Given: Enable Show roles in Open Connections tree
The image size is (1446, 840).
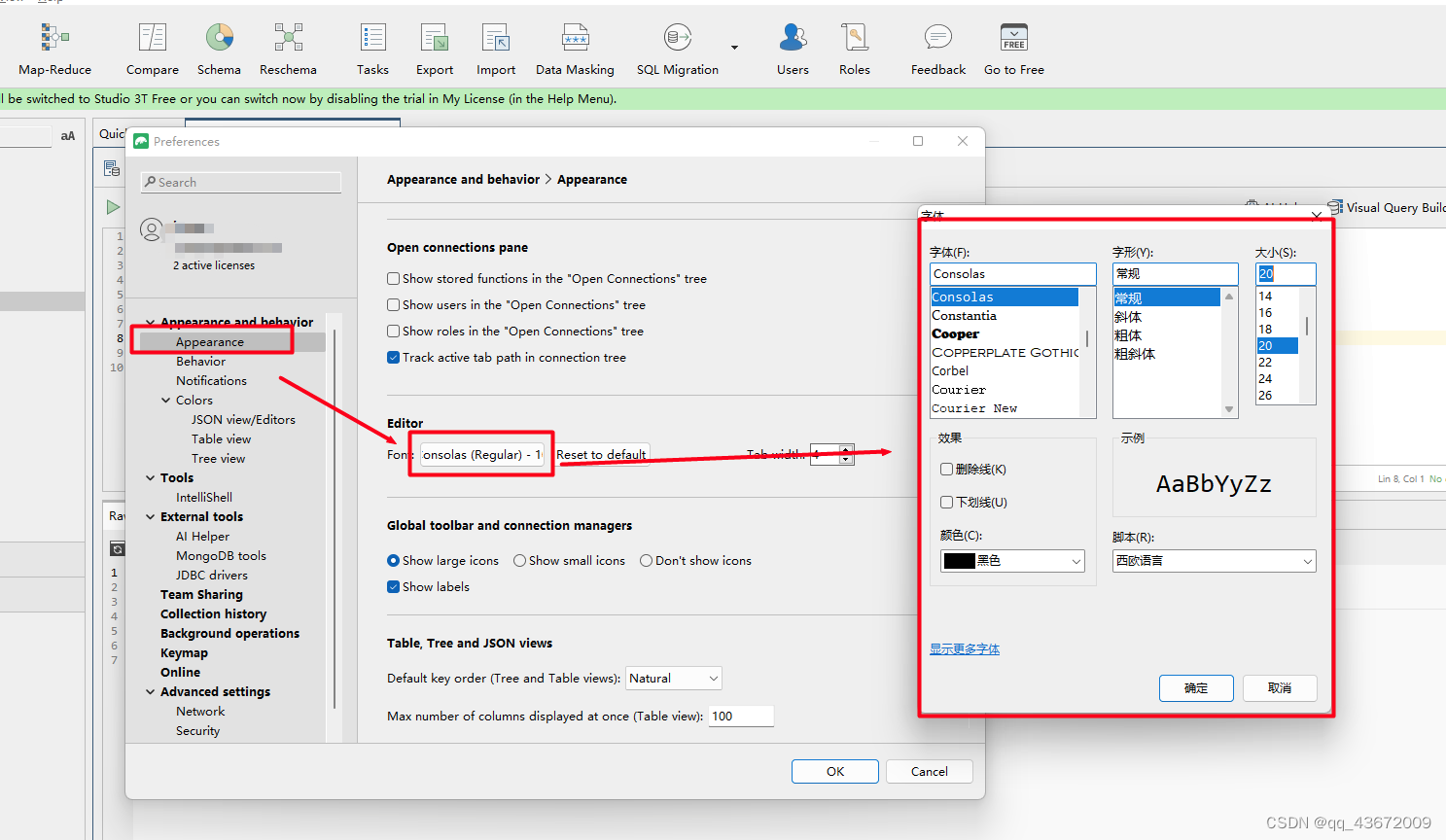Looking at the screenshot, I should click(394, 332).
